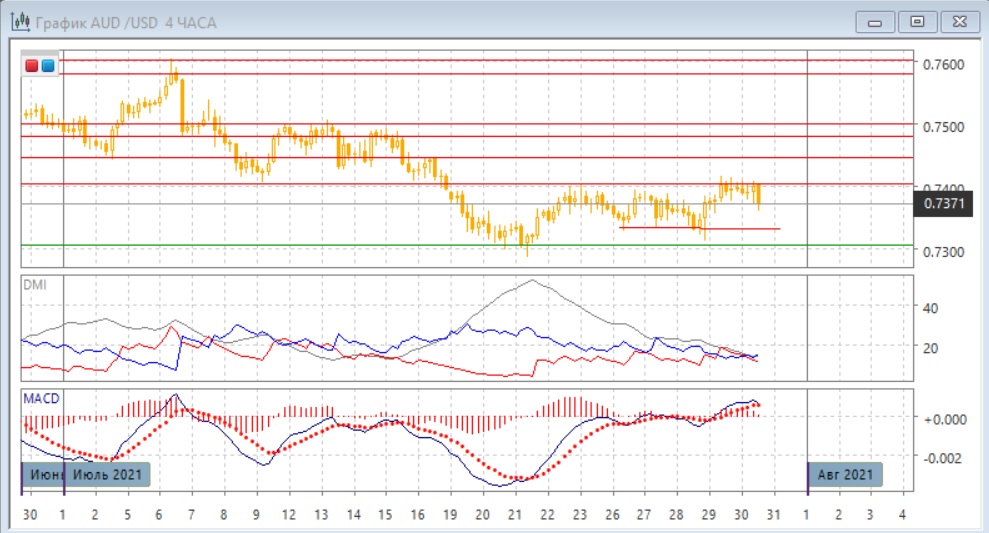The width and height of the screenshot is (989, 533).
Task: Click the current price tag 0.7371
Action: tap(943, 204)
